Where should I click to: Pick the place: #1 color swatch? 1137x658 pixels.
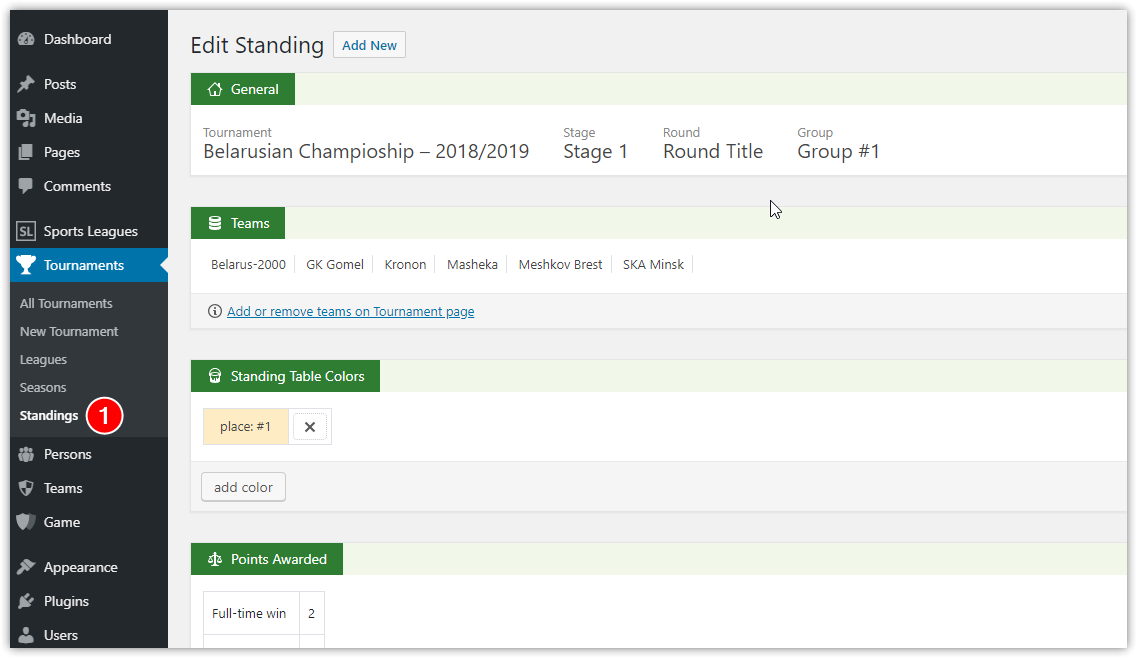(x=246, y=427)
